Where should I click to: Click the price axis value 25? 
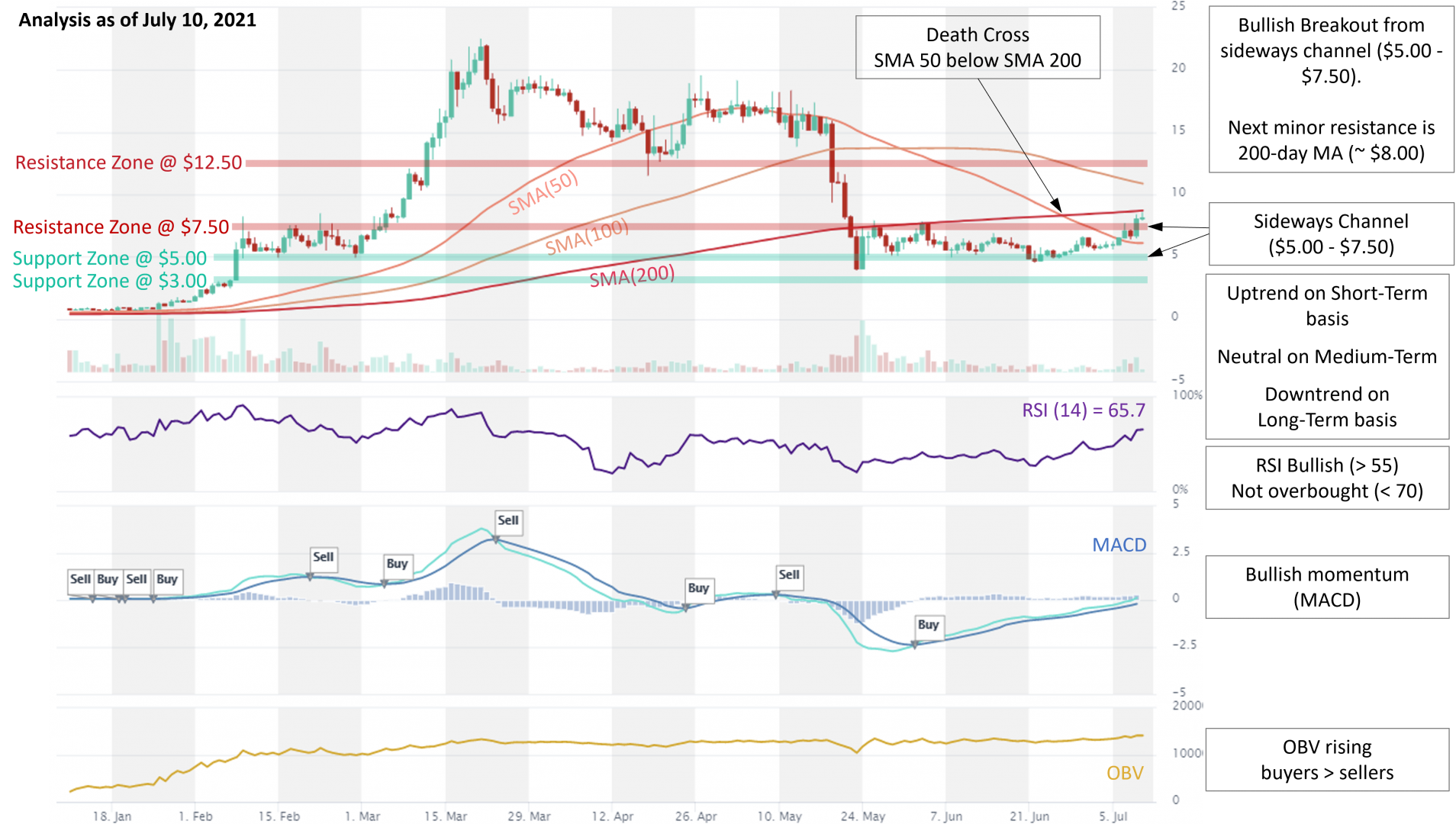pos(1179,6)
